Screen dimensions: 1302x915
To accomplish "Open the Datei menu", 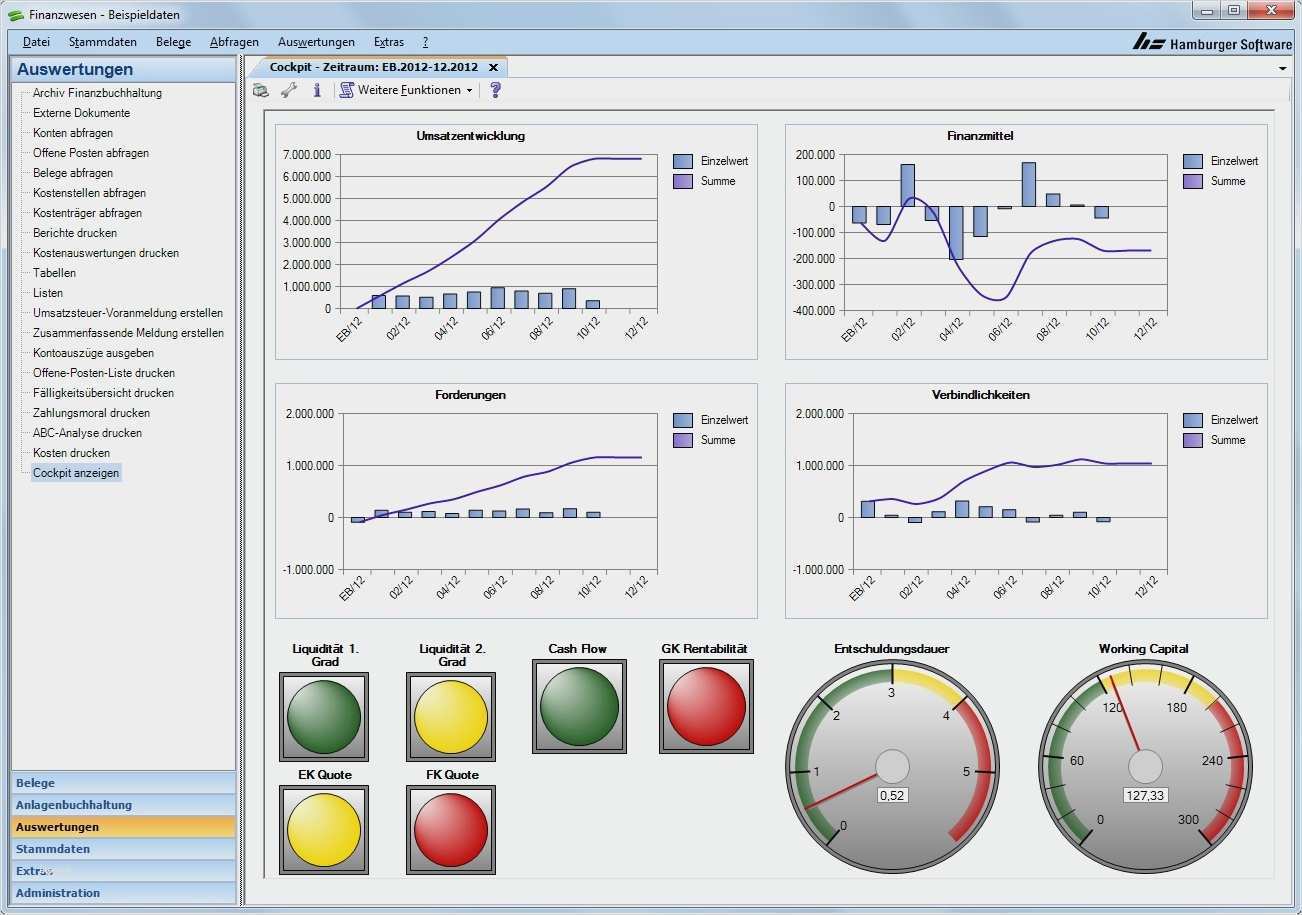I will pyautogui.click(x=36, y=42).
